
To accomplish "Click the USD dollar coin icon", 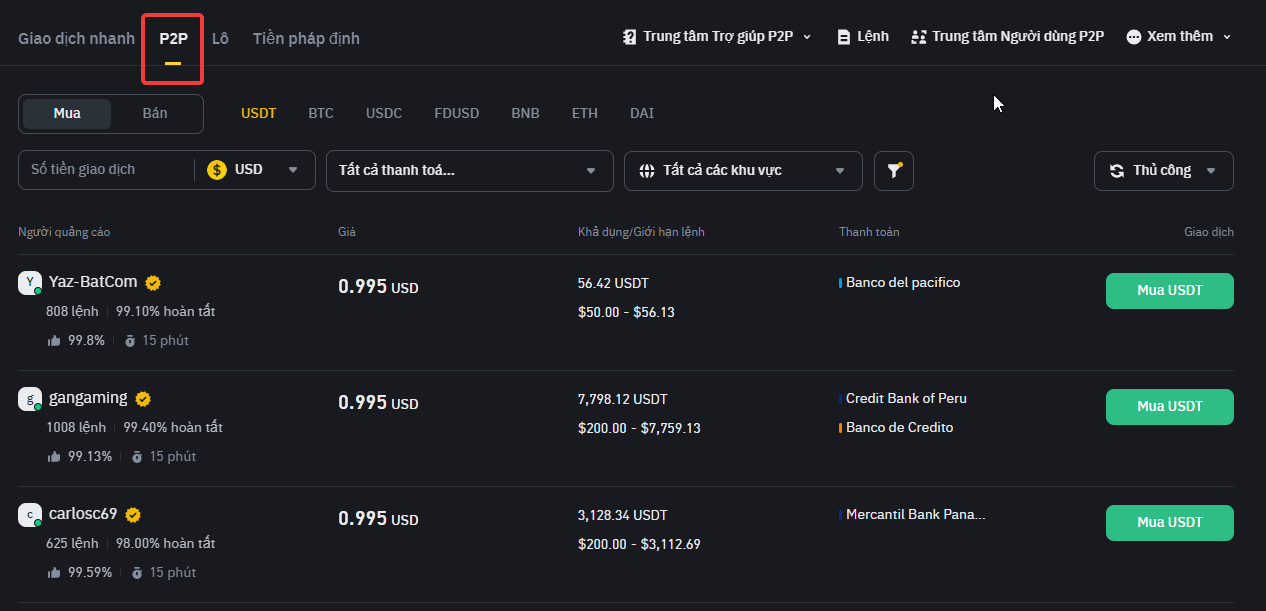I will coord(217,170).
